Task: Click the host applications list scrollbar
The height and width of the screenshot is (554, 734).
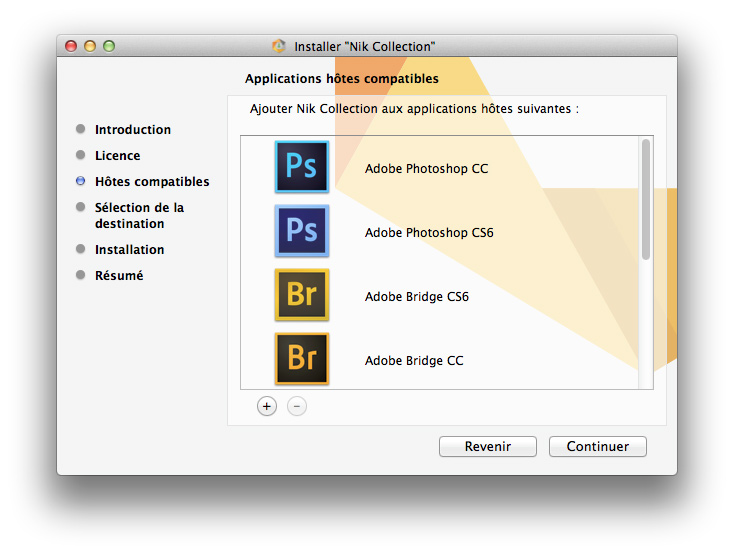Action: 646,199
